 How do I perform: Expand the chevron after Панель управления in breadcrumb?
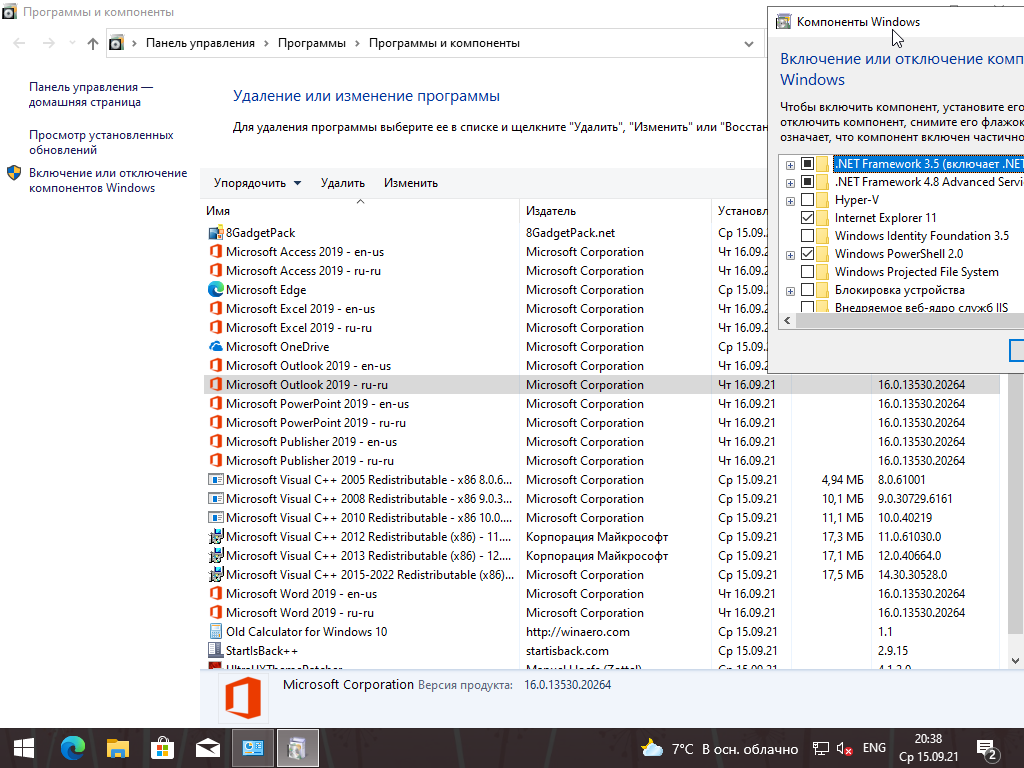(266, 43)
